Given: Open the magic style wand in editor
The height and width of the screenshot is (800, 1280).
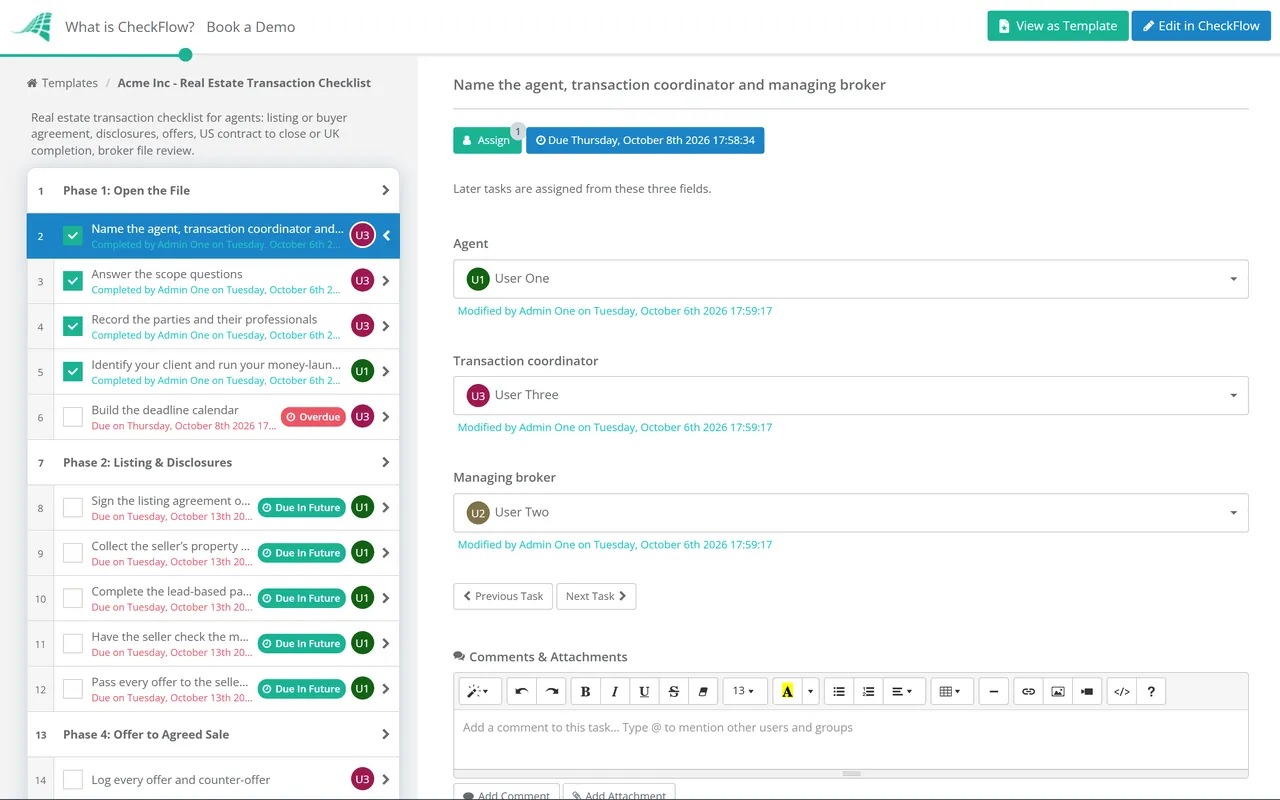Looking at the screenshot, I should (478, 691).
